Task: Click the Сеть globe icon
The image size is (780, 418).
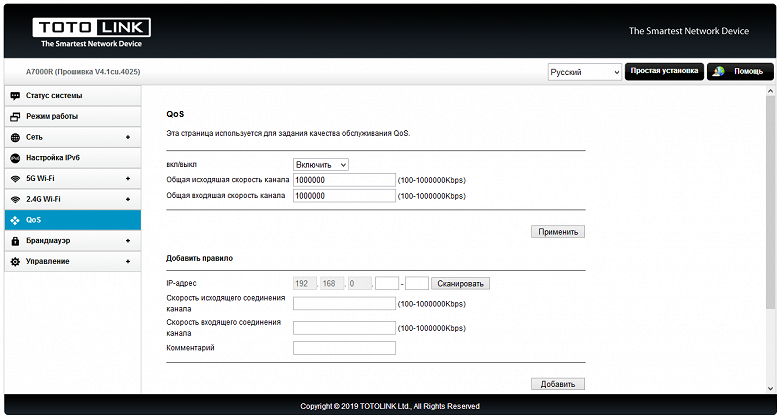Action: coord(15,137)
